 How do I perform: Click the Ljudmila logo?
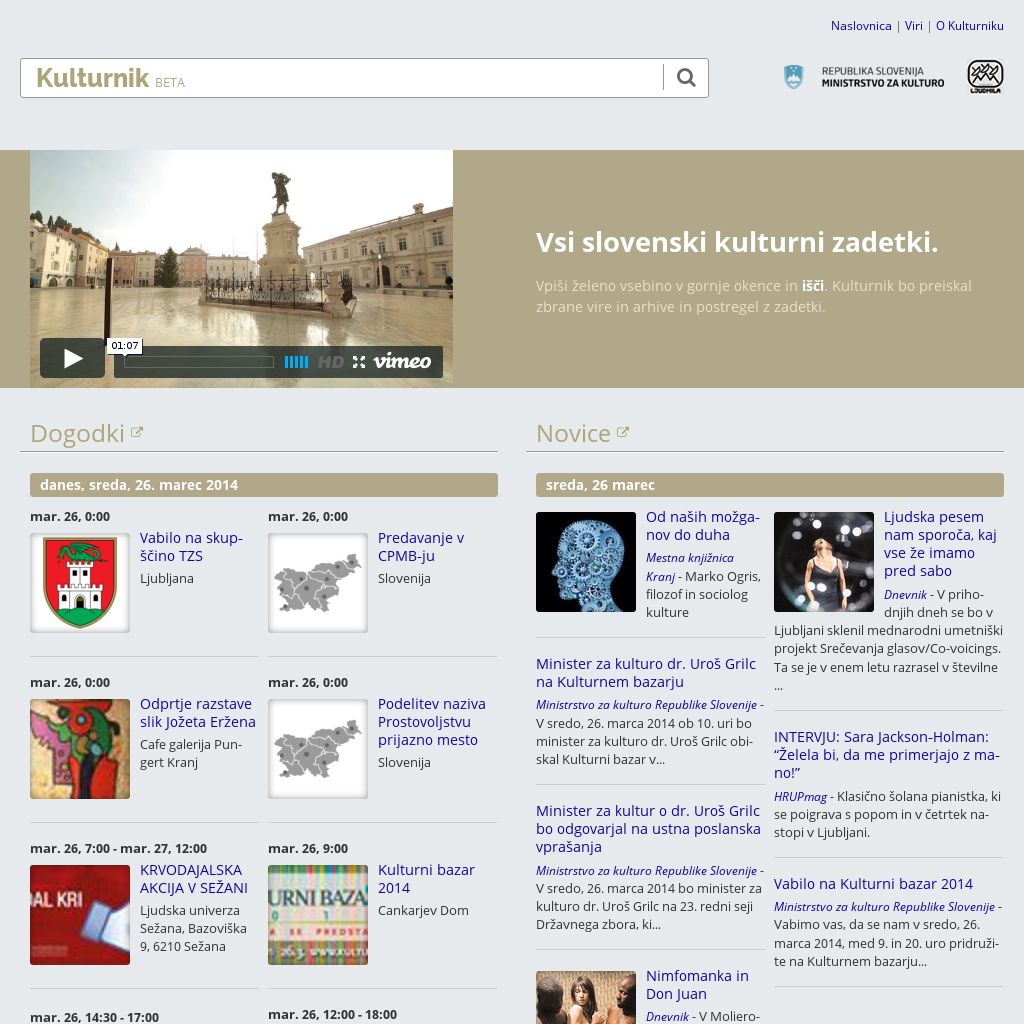click(984, 77)
